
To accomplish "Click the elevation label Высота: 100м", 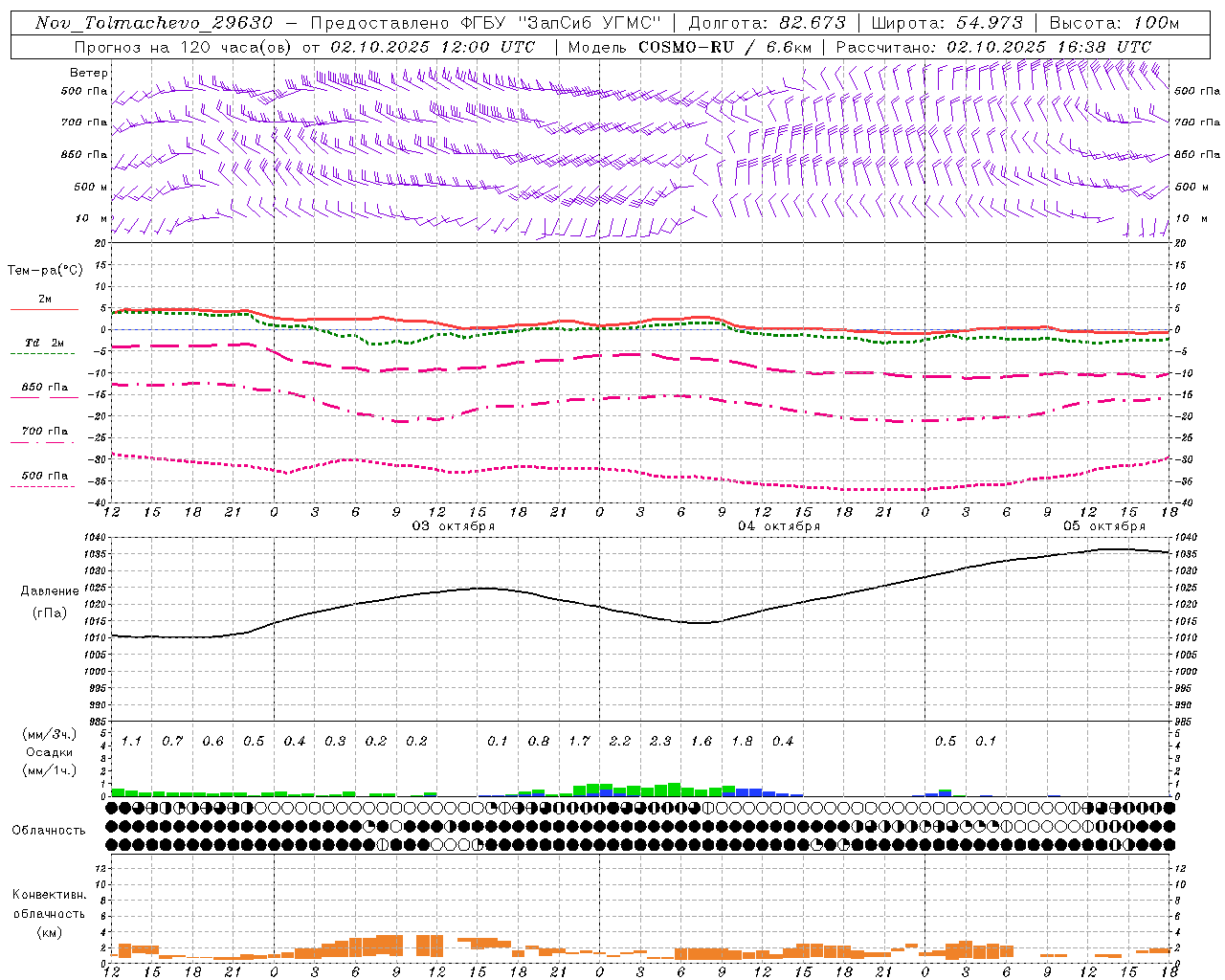I will [x=1114, y=23].
